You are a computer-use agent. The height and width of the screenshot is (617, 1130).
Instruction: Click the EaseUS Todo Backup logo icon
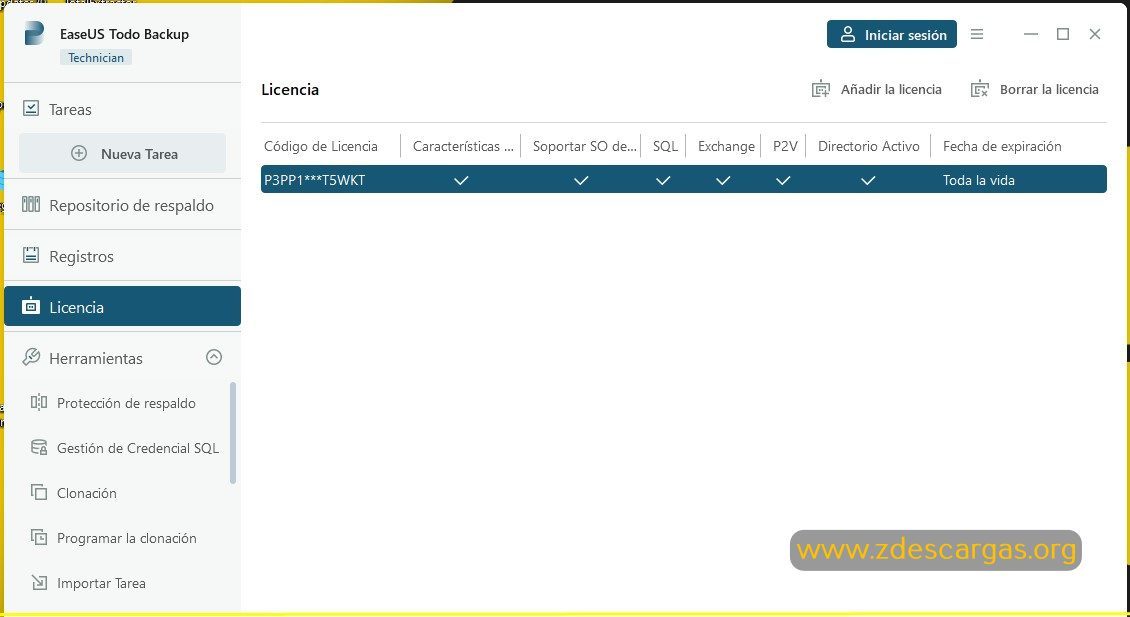tap(34, 34)
